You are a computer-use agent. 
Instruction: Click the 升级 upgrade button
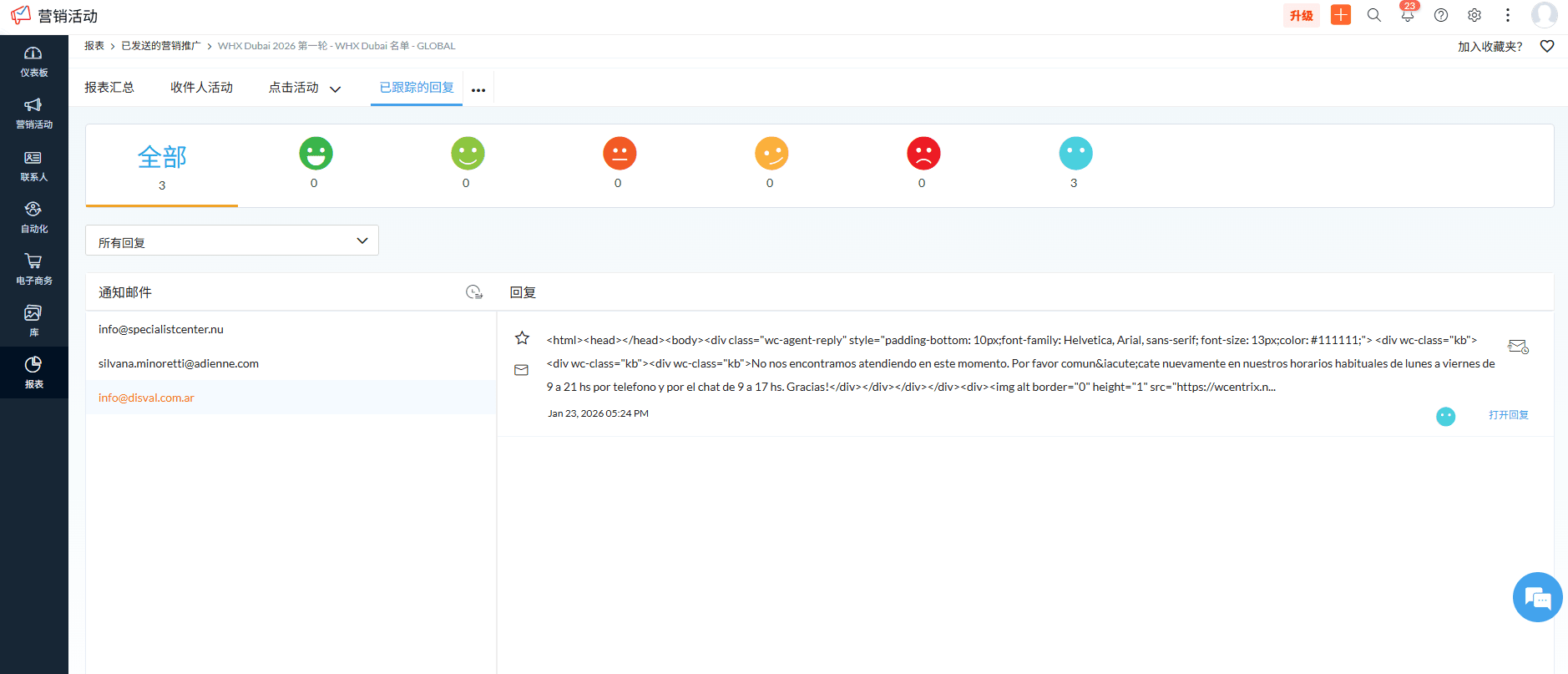pos(1301,15)
